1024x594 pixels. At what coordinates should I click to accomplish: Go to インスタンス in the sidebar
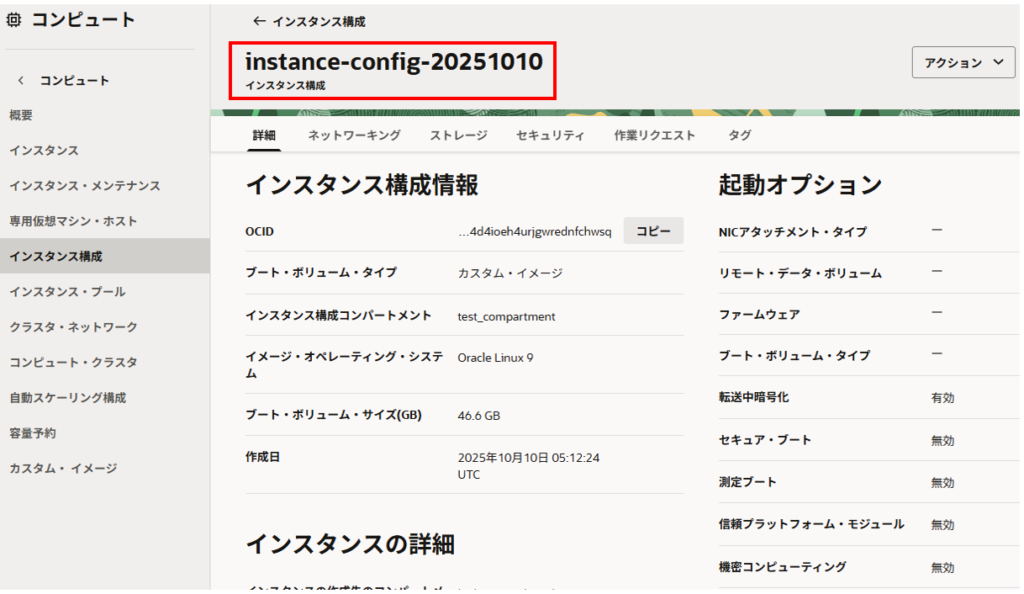(x=44, y=150)
